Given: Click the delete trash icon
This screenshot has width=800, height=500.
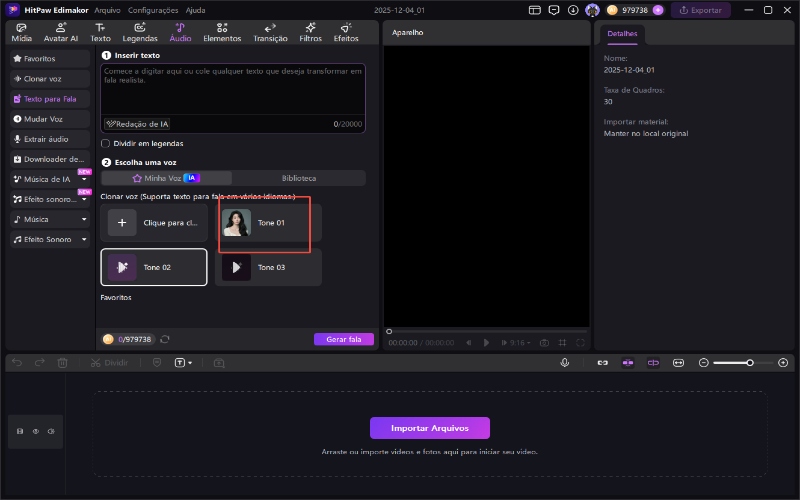Looking at the screenshot, I should (62, 363).
